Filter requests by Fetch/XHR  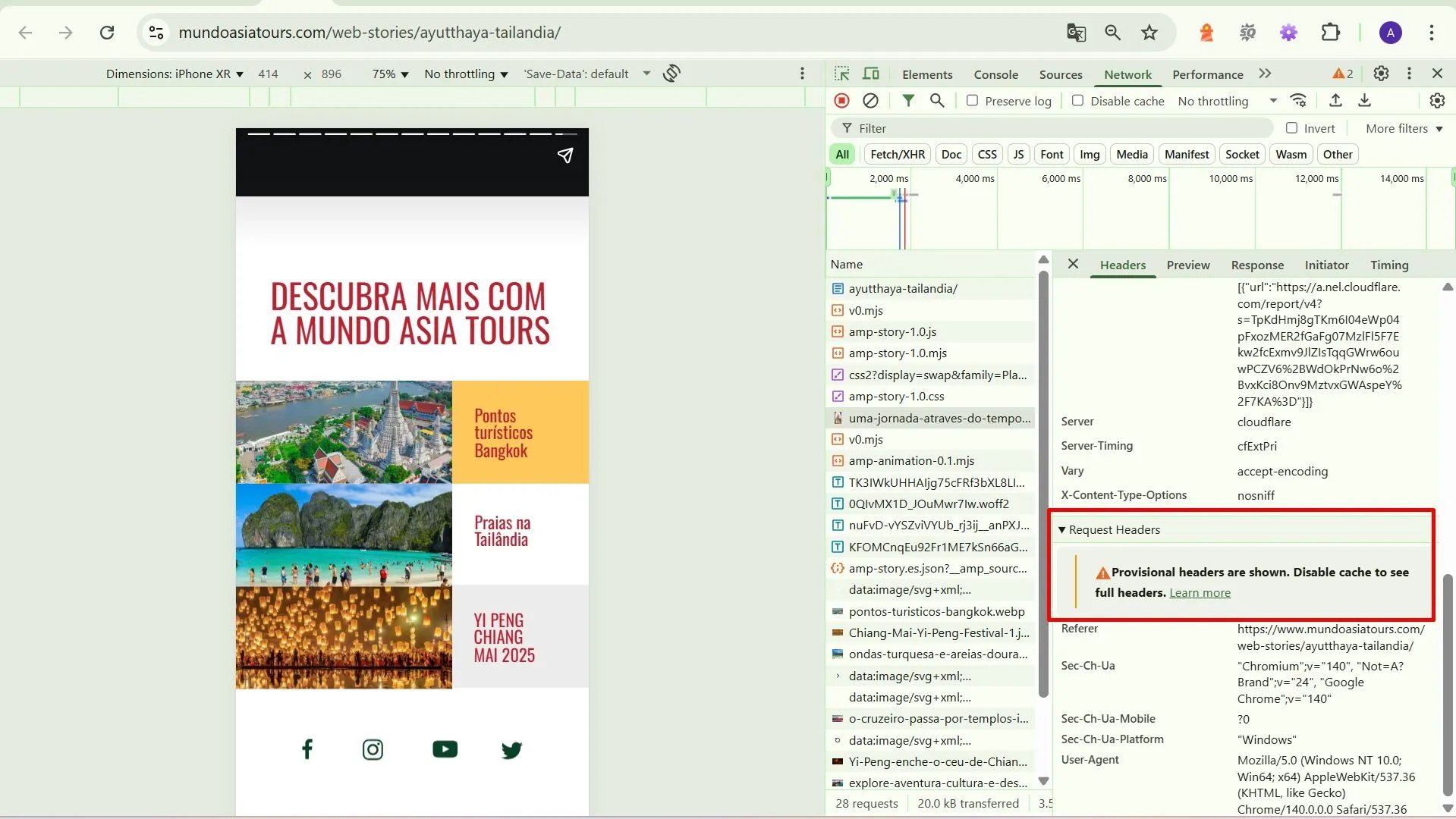[x=897, y=154]
